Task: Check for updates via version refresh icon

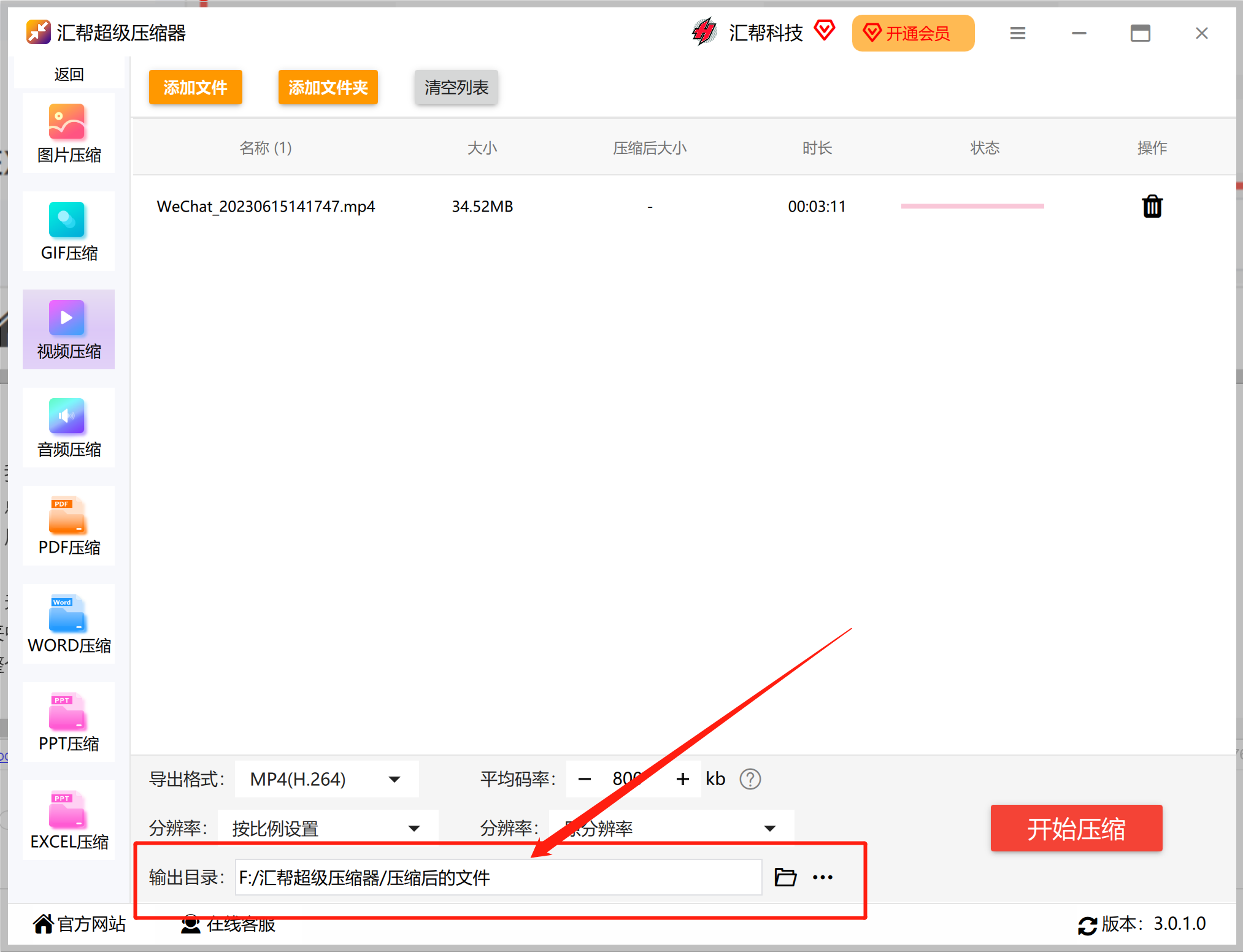Action: (1087, 925)
